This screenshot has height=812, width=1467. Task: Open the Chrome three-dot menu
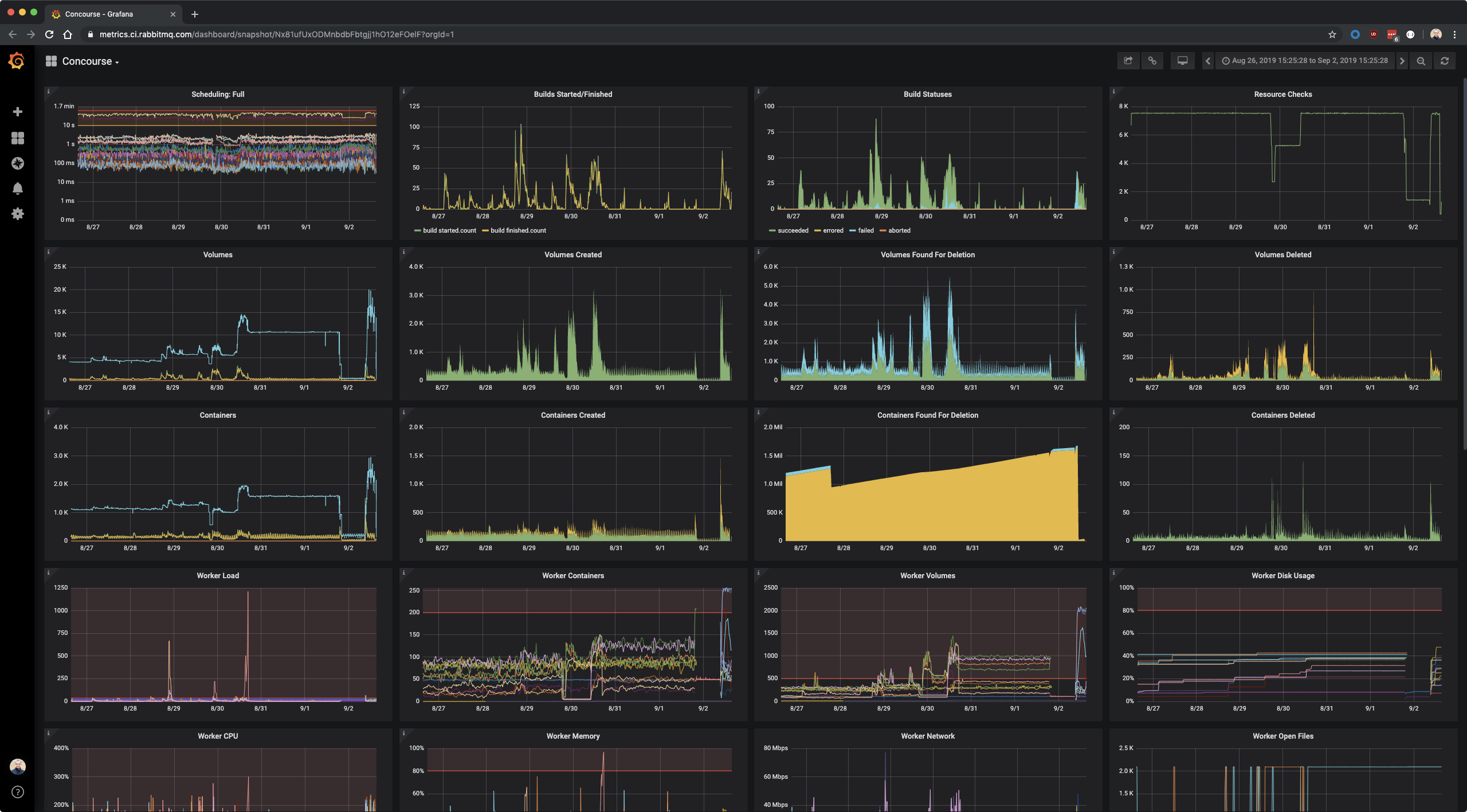[x=1454, y=34]
